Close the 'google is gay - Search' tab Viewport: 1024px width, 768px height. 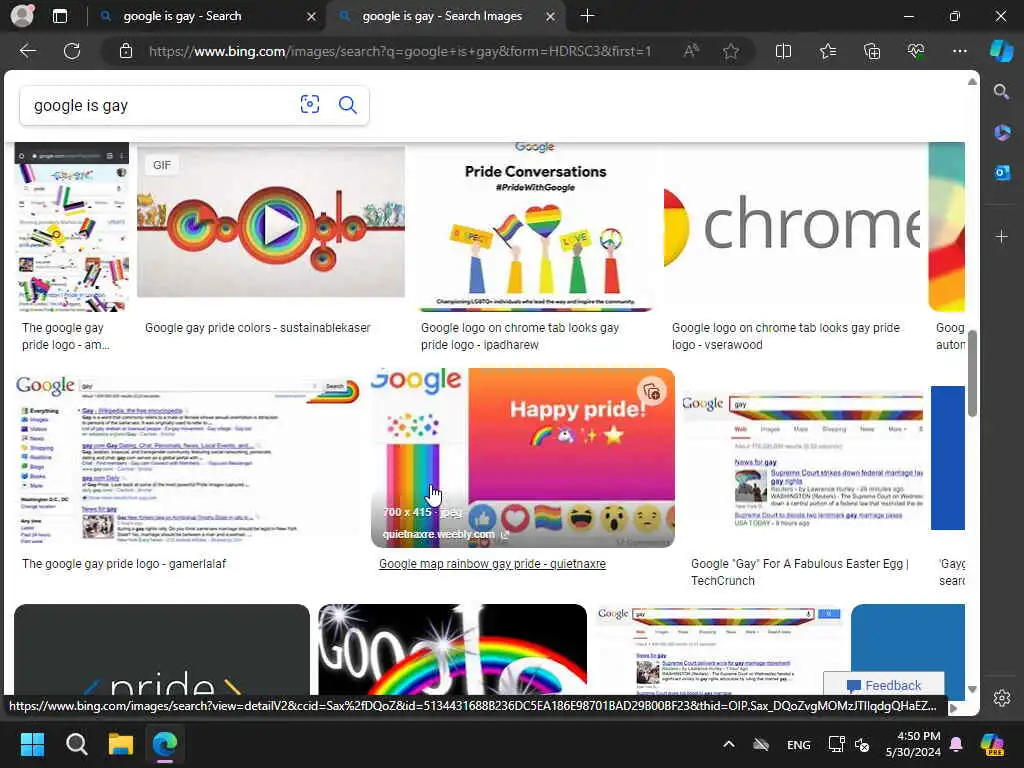click(x=312, y=16)
